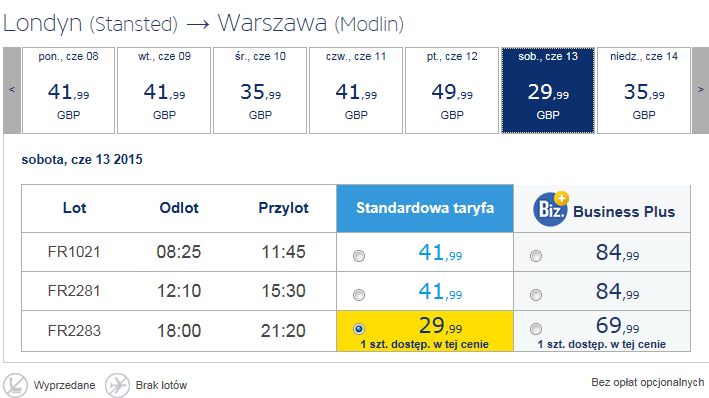Switch to pt., cze 12 date tab

click(452, 90)
